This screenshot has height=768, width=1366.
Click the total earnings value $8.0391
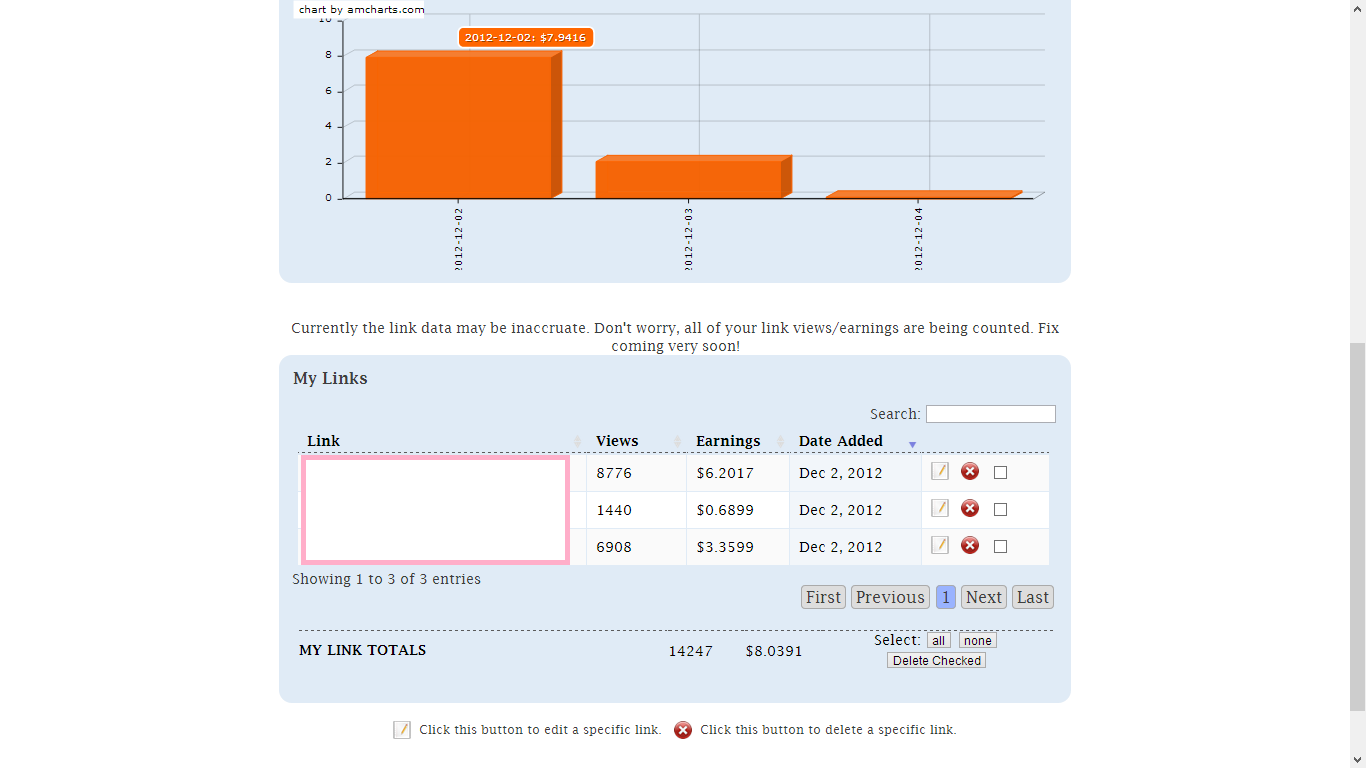pyautogui.click(x=774, y=651)
